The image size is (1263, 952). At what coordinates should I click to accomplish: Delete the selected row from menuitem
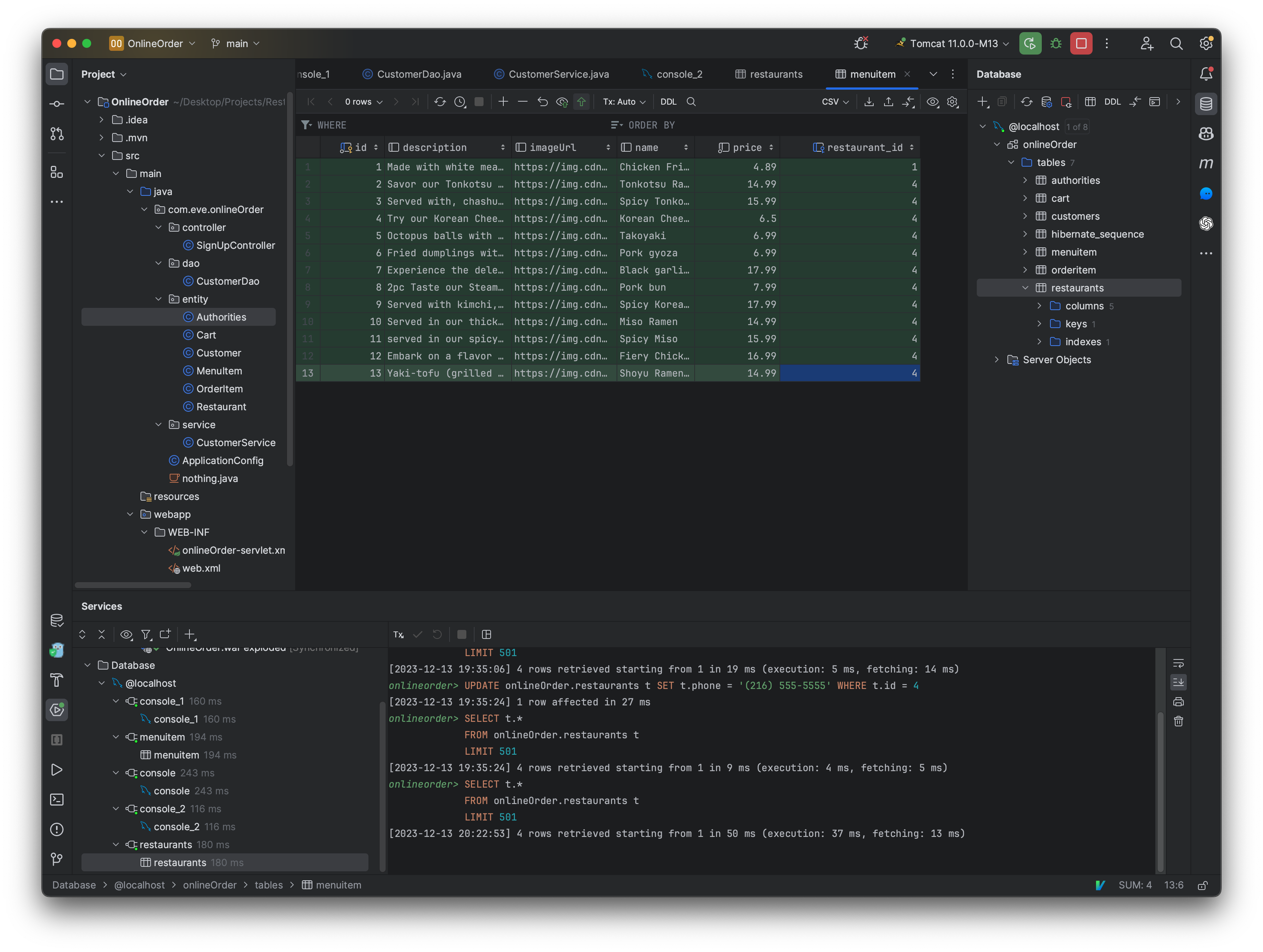522,102
